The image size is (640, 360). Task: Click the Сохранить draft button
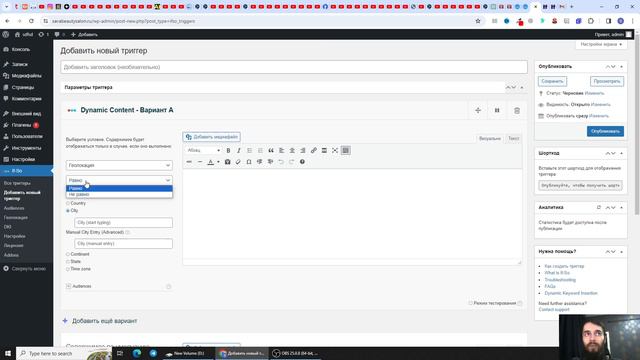552,82
